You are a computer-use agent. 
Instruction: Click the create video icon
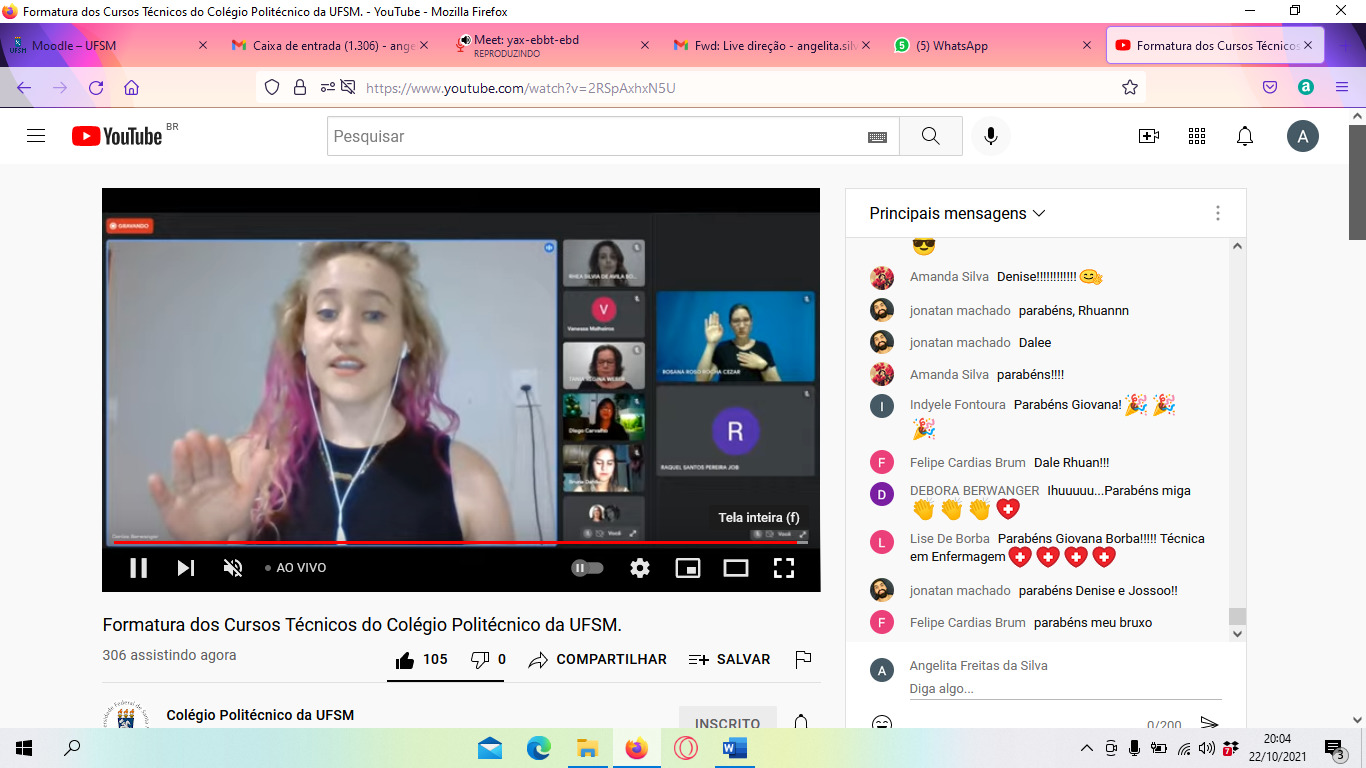(x=1149, y=136)
